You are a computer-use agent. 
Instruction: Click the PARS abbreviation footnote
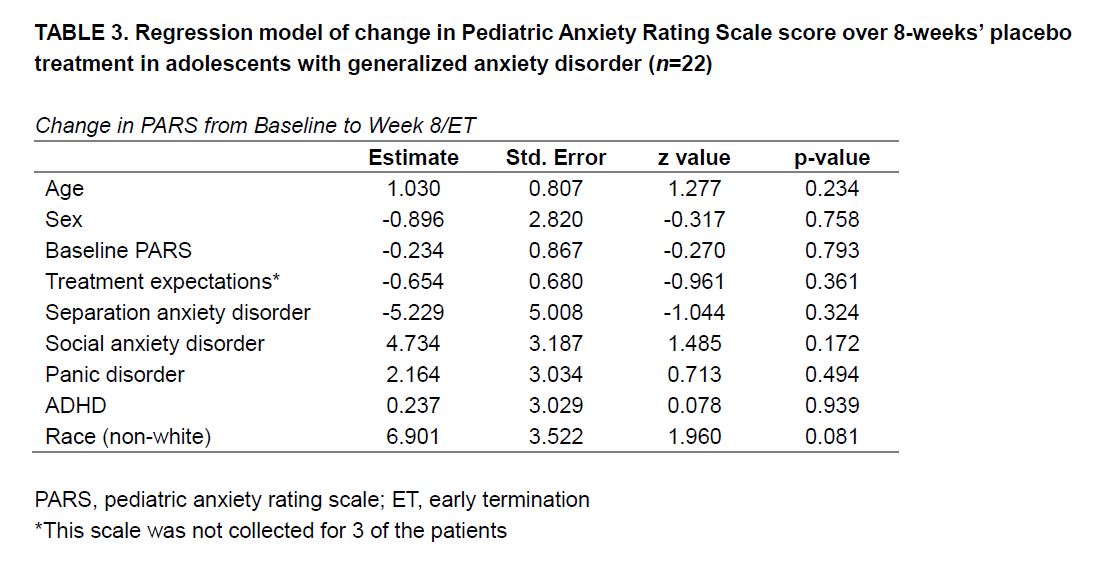pyautogui.click(x=312, y=499)
